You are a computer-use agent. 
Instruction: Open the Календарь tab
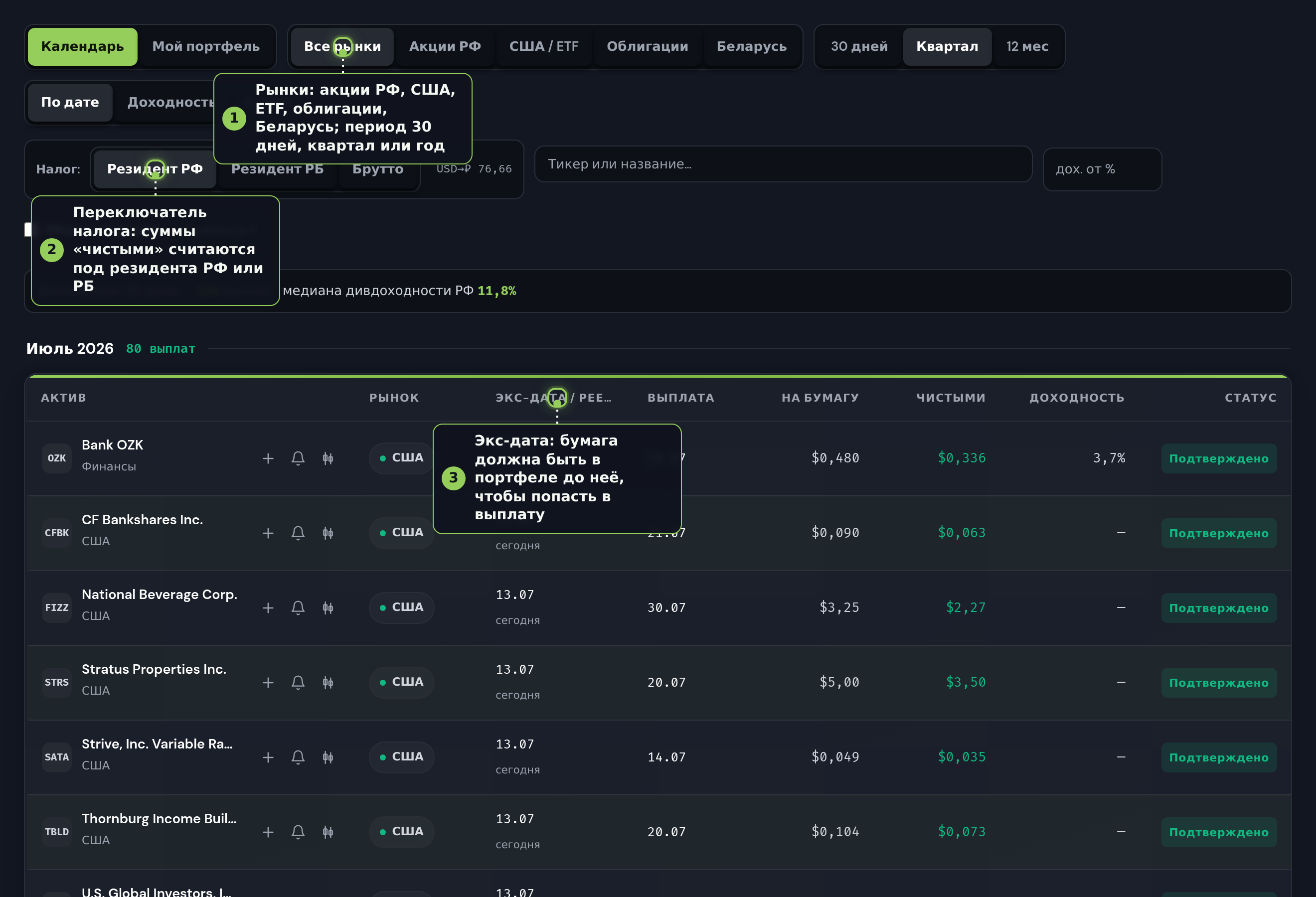click(83, 46)
